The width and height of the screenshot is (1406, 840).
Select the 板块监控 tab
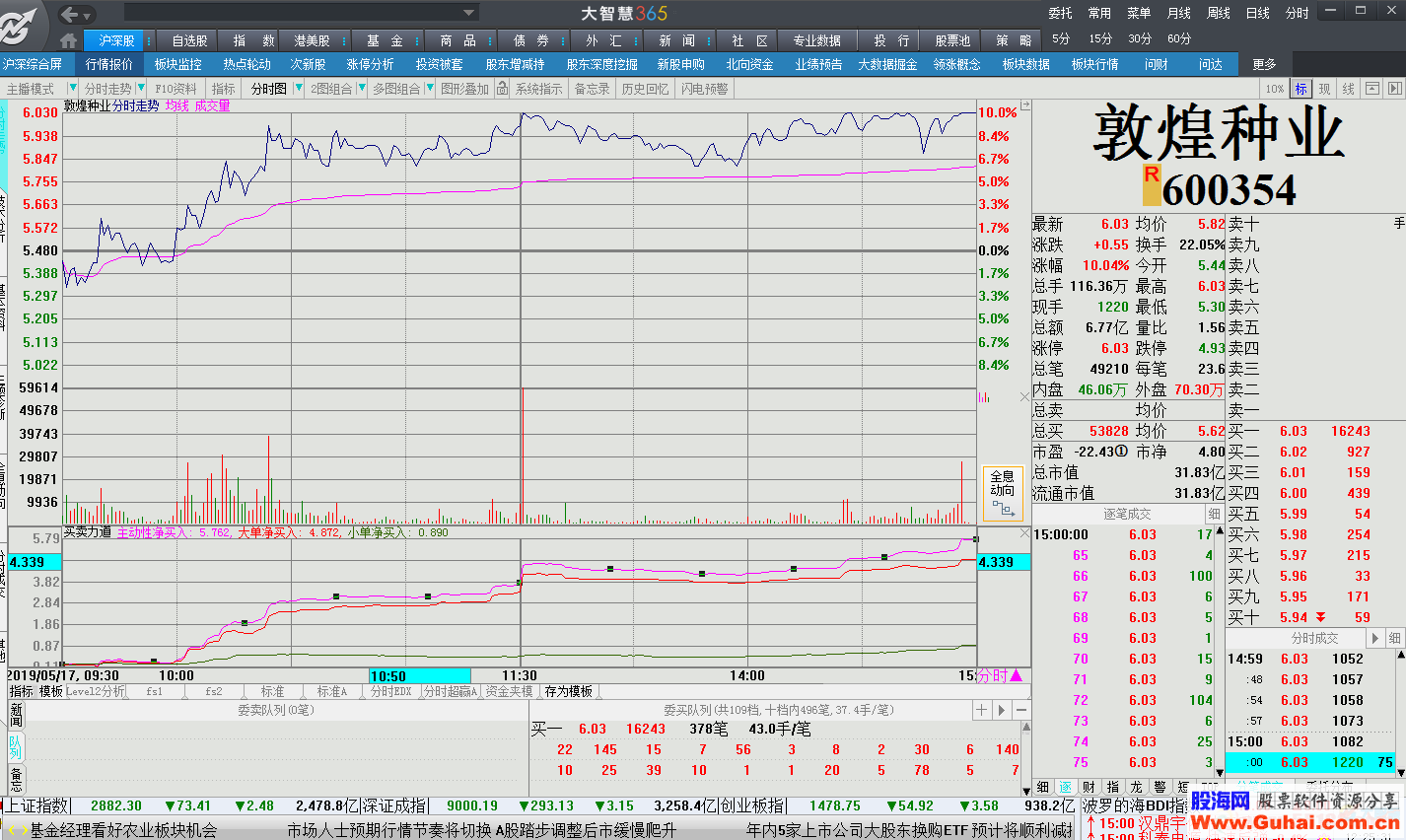[177, 64]
